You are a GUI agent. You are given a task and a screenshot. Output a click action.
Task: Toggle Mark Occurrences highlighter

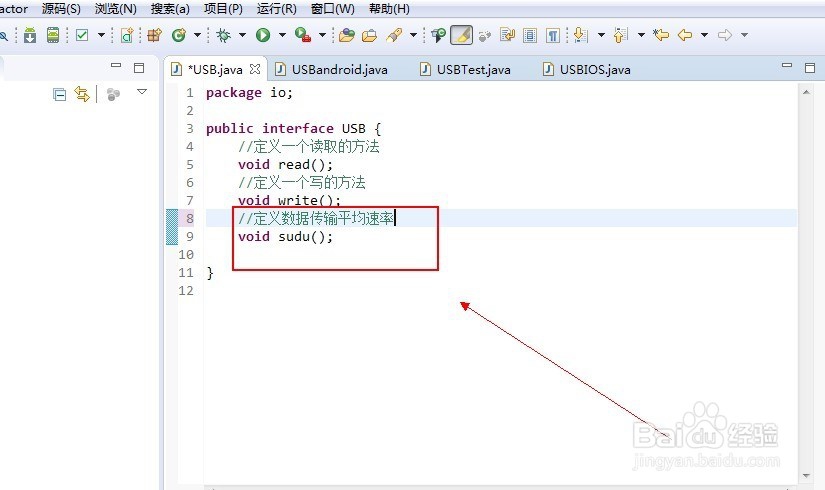(461, 35)
